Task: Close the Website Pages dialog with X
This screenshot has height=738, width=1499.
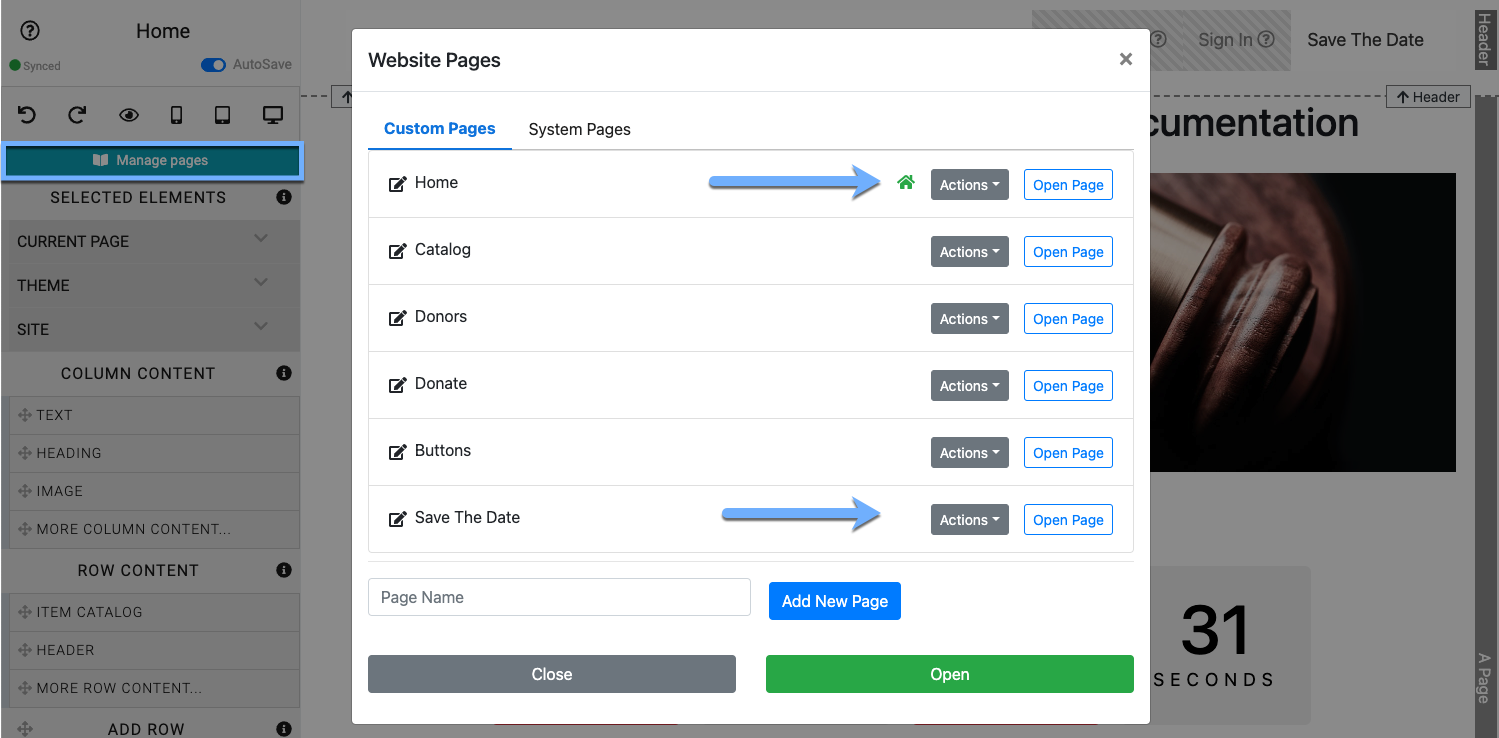Action: tap(1125, 59)
